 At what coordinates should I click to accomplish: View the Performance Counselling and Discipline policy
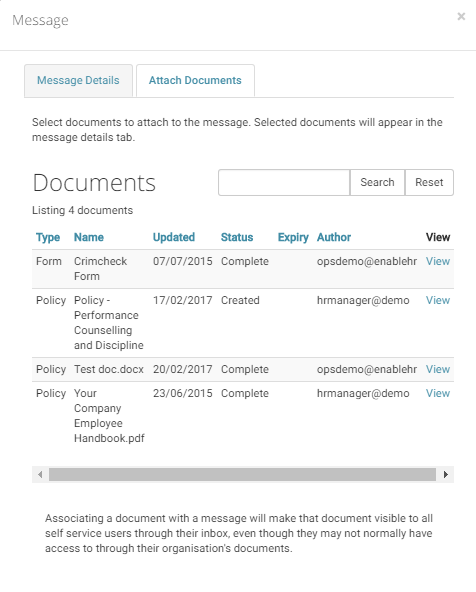[x=437, y=300]
